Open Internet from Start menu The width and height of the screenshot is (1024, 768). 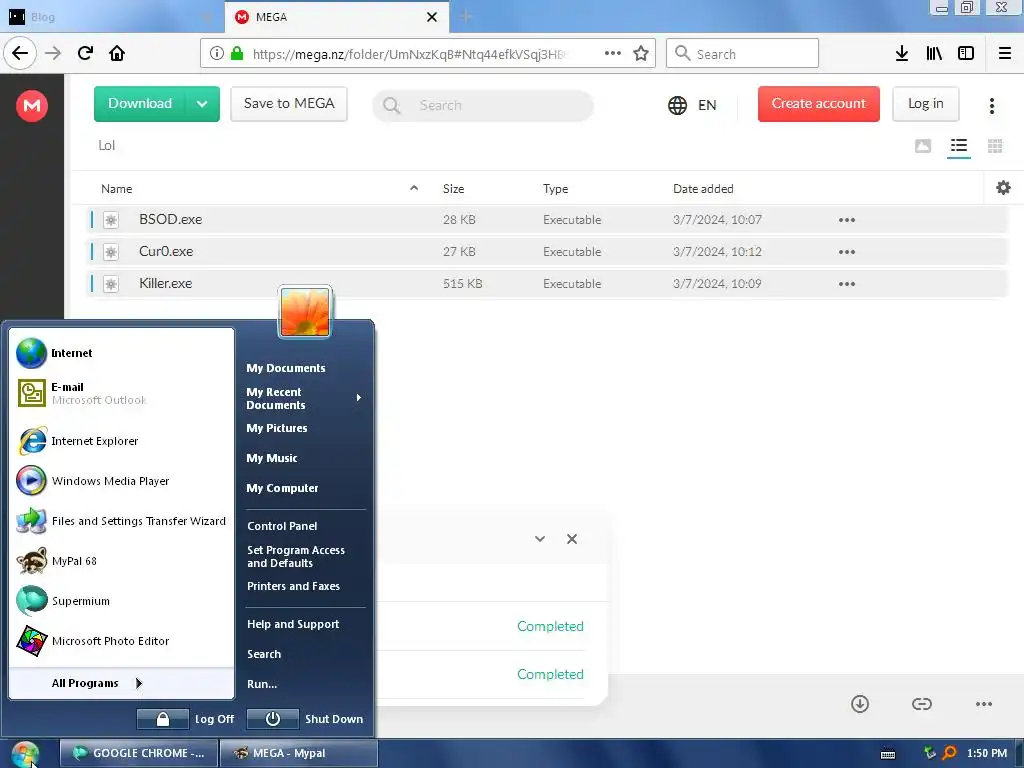pyautogui.click(x=121, y=353)
